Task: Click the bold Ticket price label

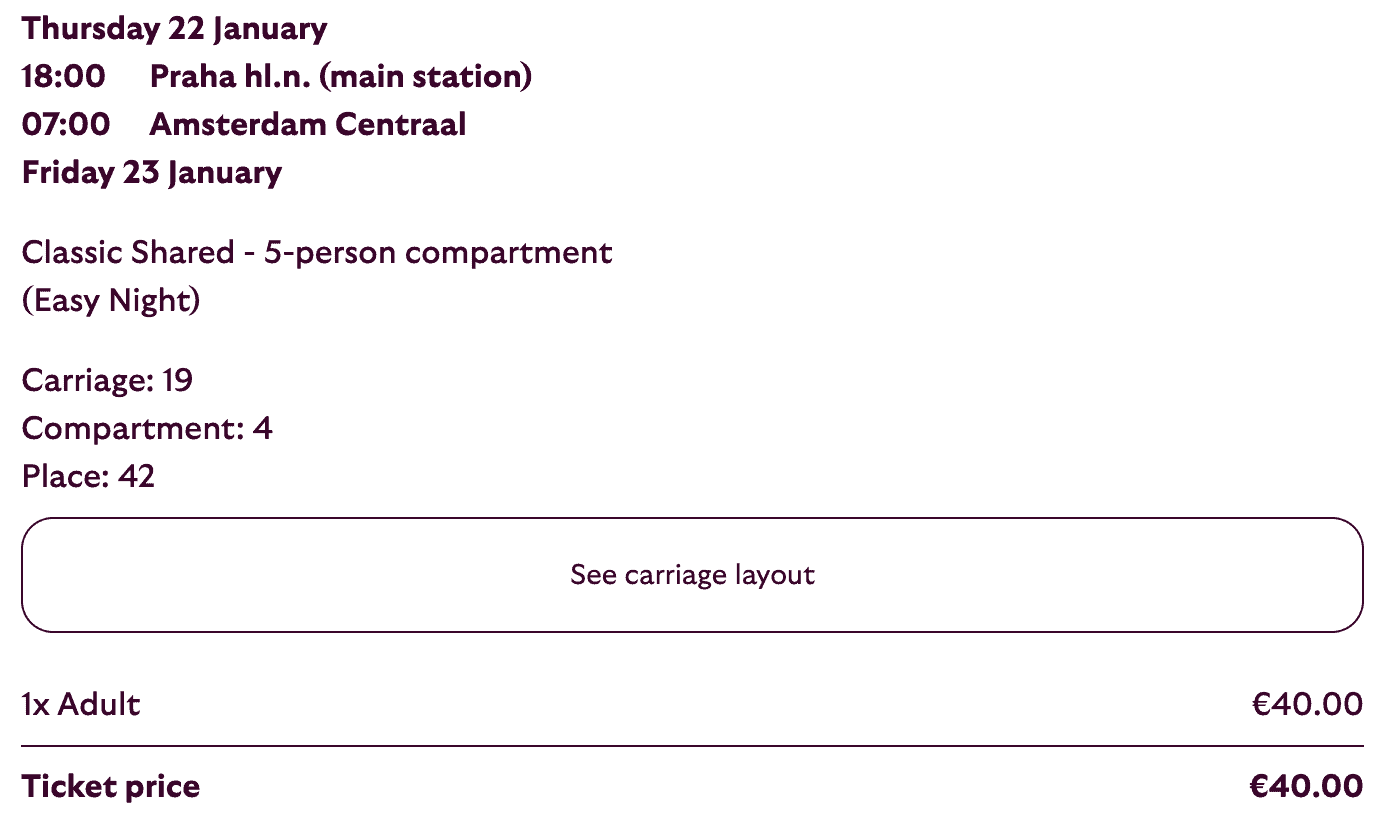Action: (111, 787)
